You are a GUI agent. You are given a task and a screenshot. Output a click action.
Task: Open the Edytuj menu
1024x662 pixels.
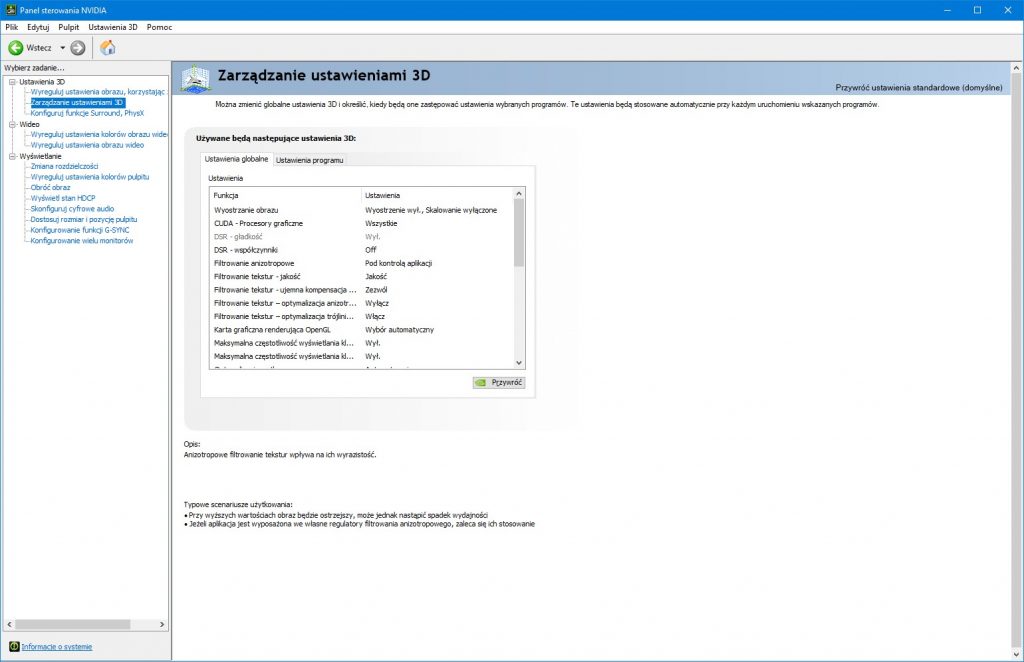point(38,27)
